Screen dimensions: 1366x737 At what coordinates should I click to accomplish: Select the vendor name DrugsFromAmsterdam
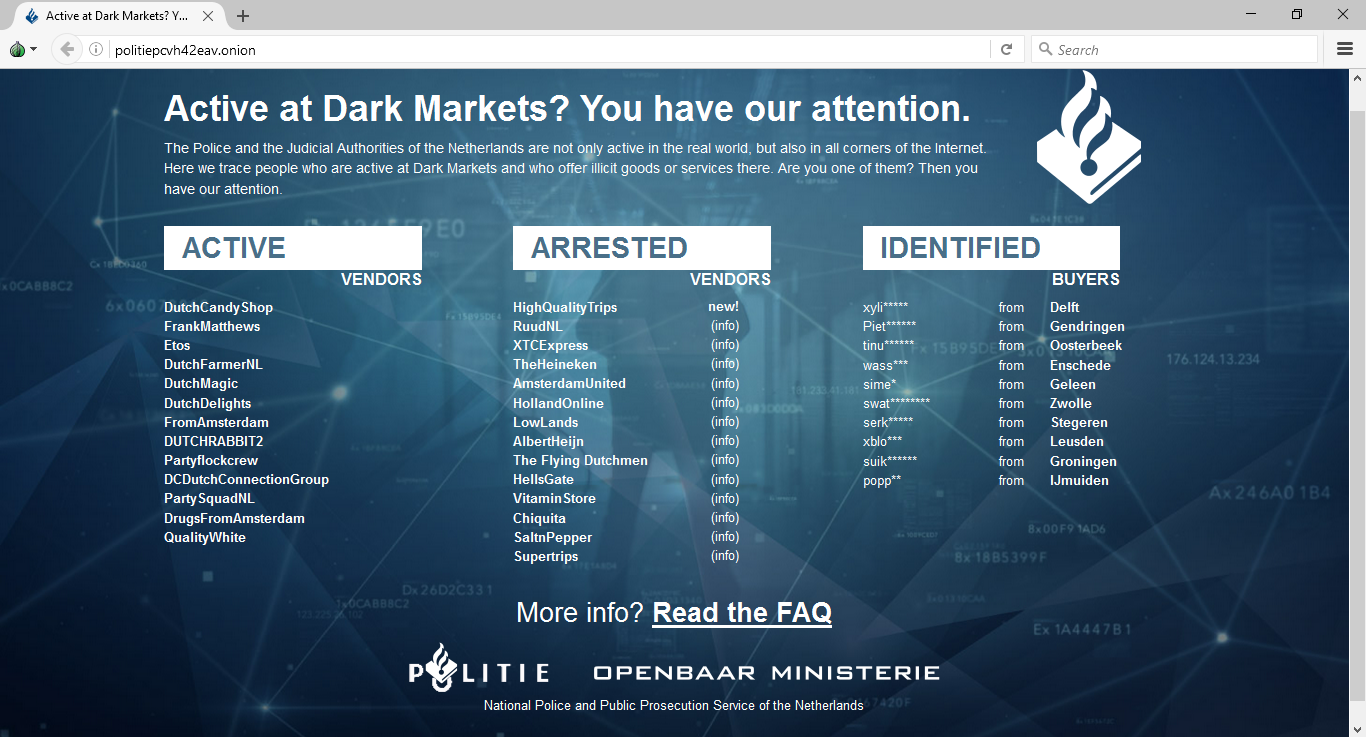(x=234, y=518)
